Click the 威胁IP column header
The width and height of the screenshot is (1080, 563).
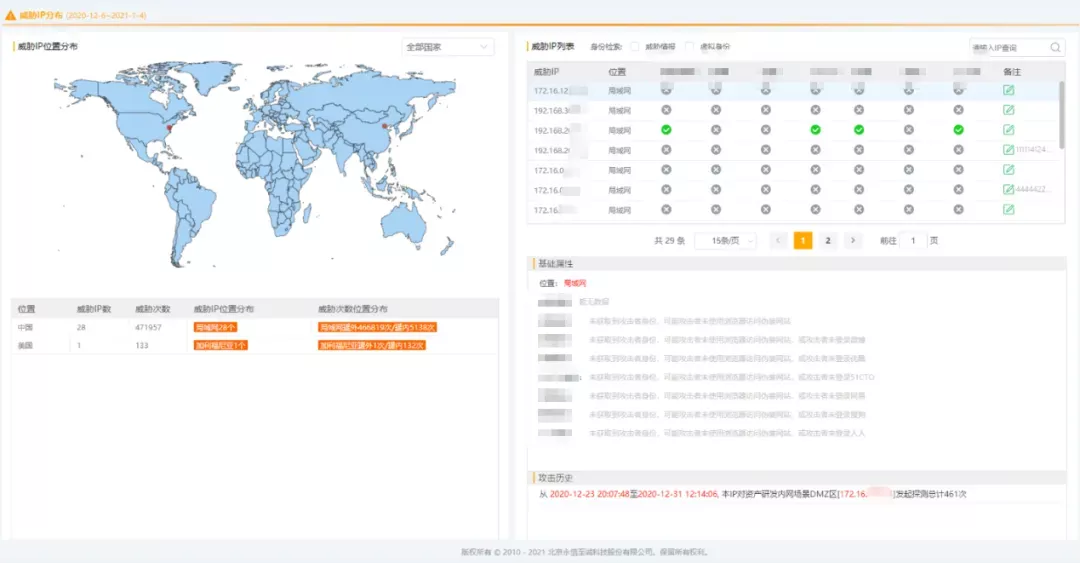tap(546, 72)
